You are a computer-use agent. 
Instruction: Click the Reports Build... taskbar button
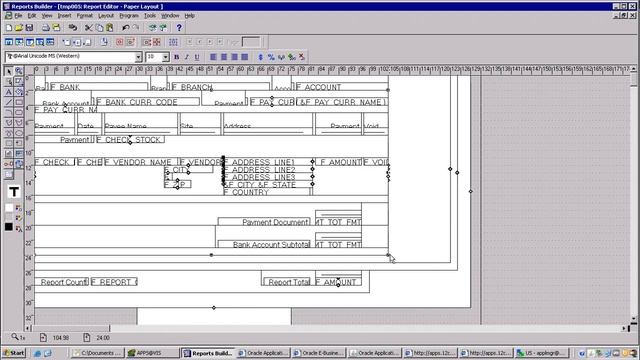coord(208,353)
